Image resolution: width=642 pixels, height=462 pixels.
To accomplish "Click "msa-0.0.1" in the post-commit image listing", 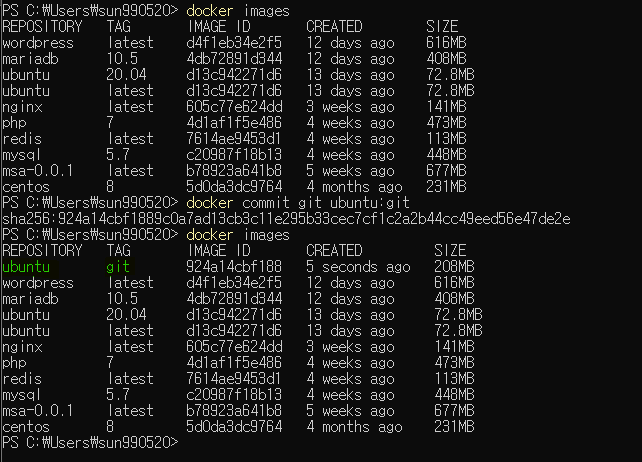I will click(38, 411).
